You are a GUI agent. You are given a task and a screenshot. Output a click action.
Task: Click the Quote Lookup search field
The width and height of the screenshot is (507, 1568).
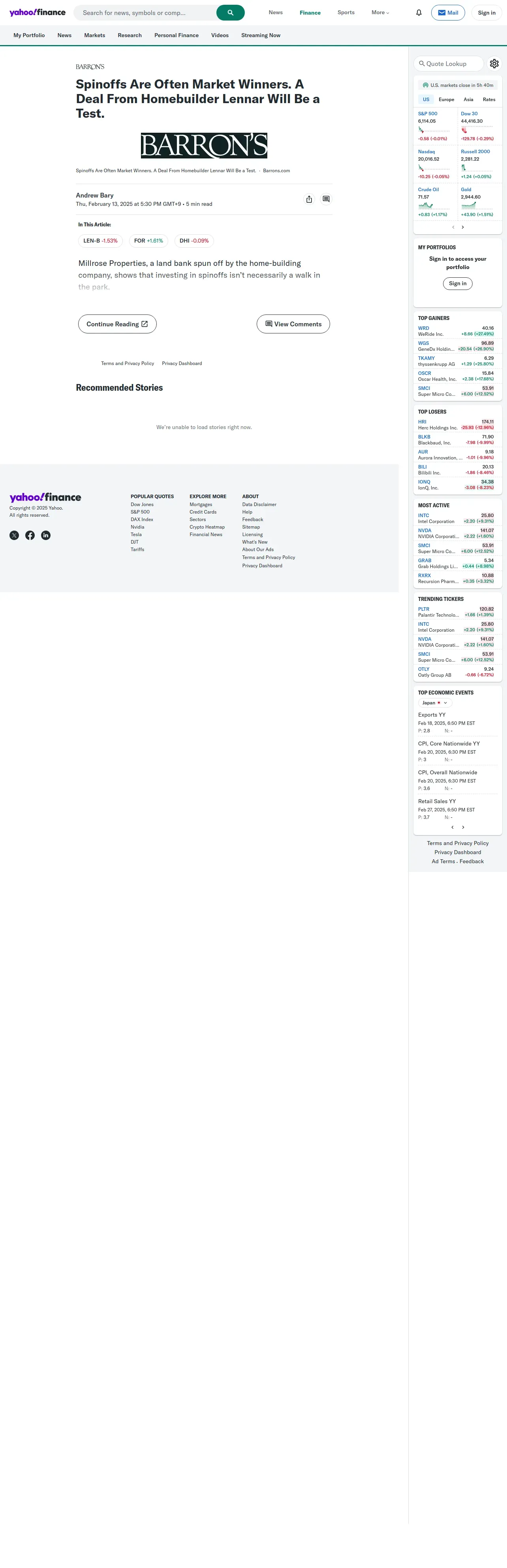[x=449, y=63]
